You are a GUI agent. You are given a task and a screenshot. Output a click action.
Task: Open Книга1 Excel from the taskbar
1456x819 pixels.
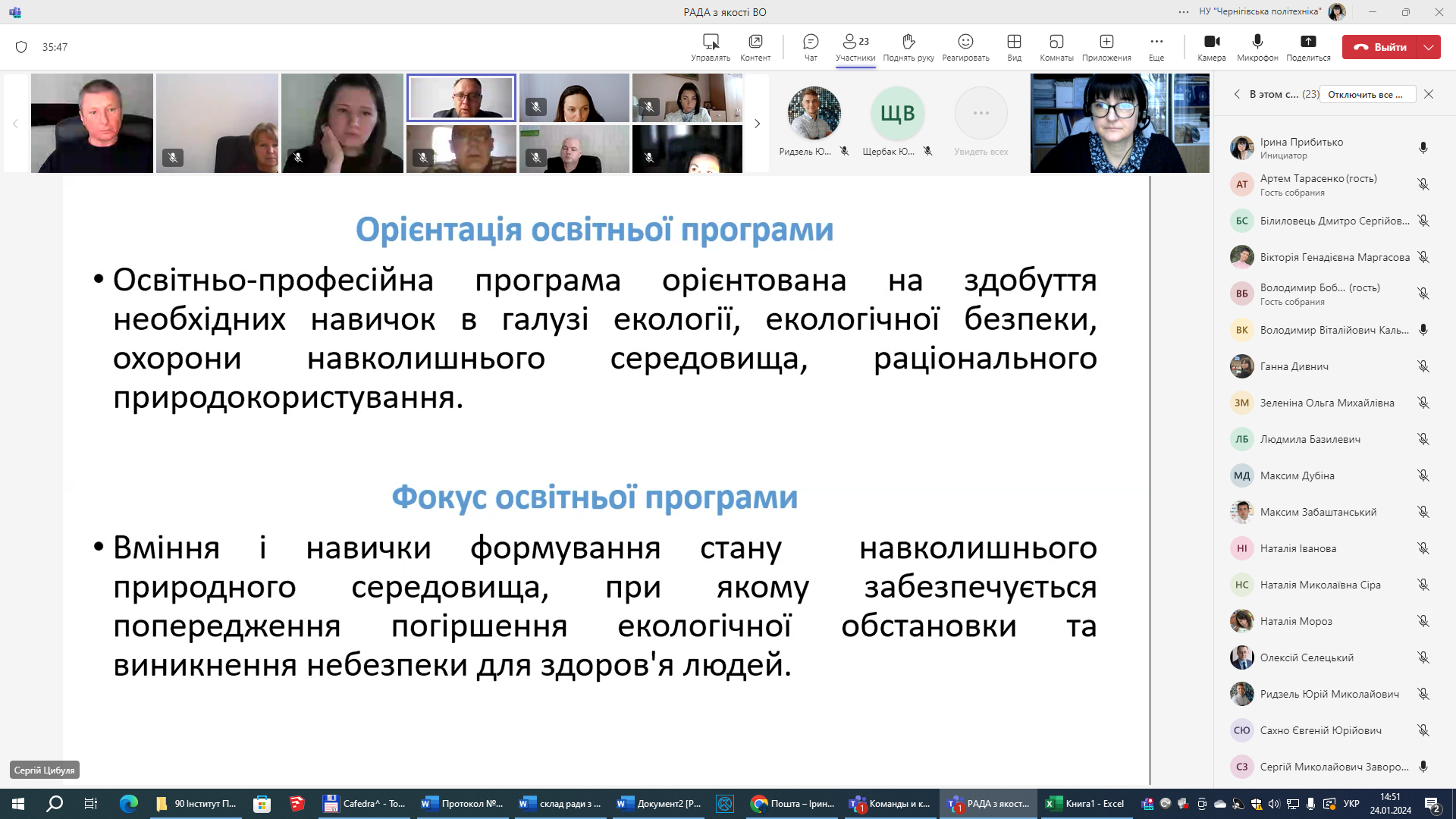point(1085,804)
